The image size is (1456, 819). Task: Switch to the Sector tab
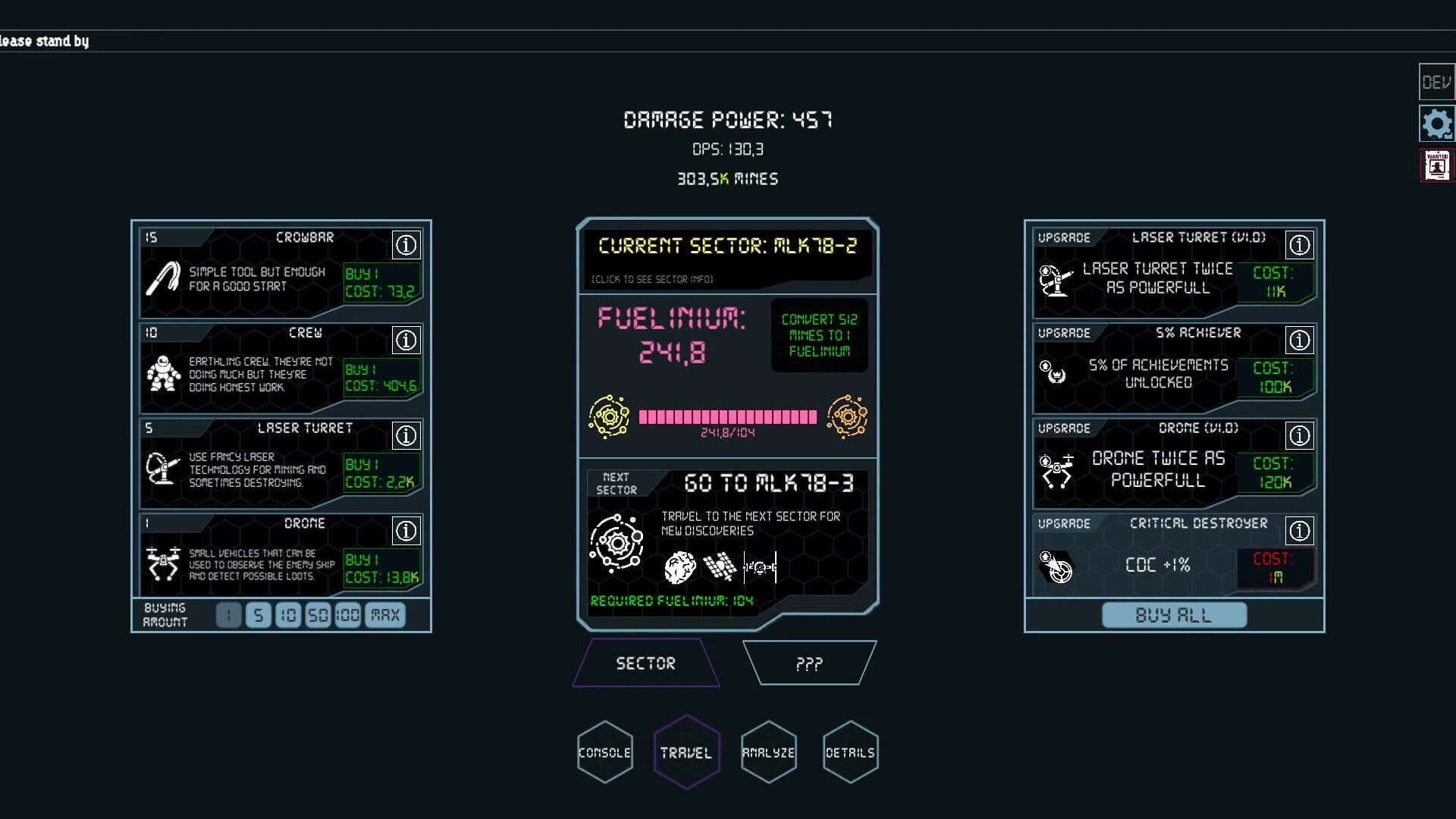(645, 663)
